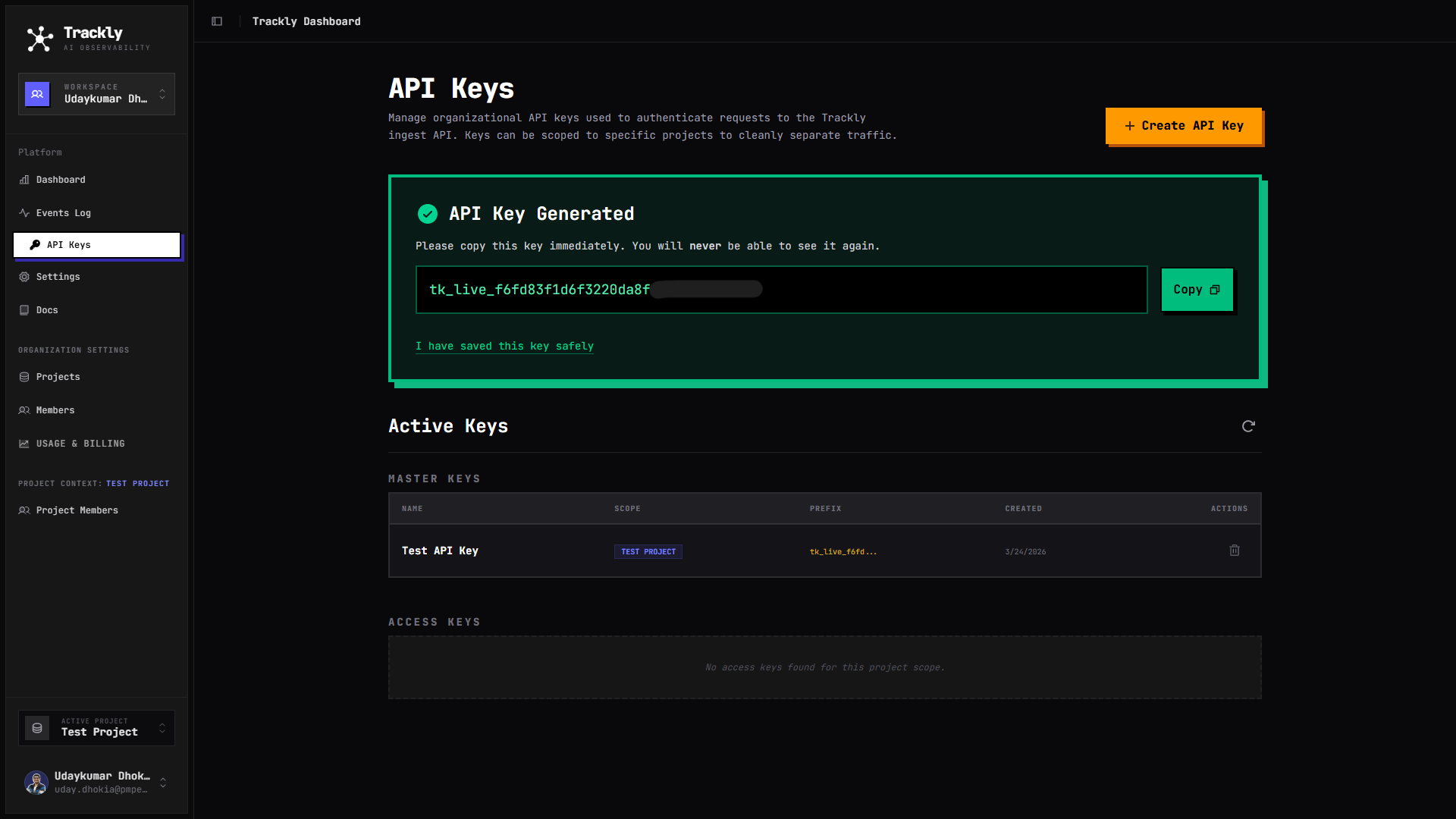
Task: Open the Docs section
Action: 47,310
